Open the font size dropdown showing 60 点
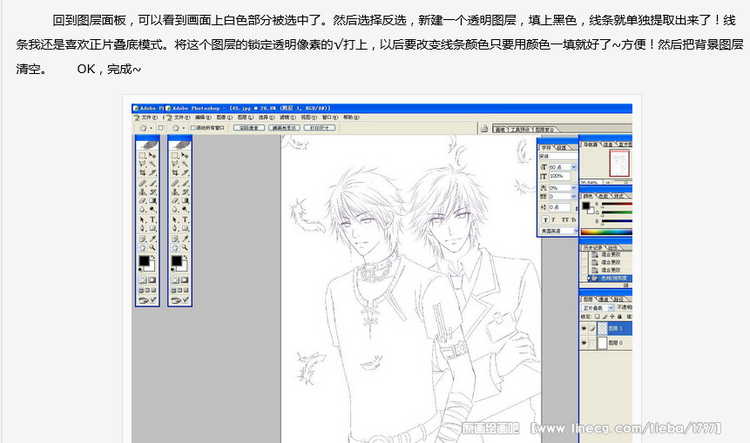 click(574, 167)
